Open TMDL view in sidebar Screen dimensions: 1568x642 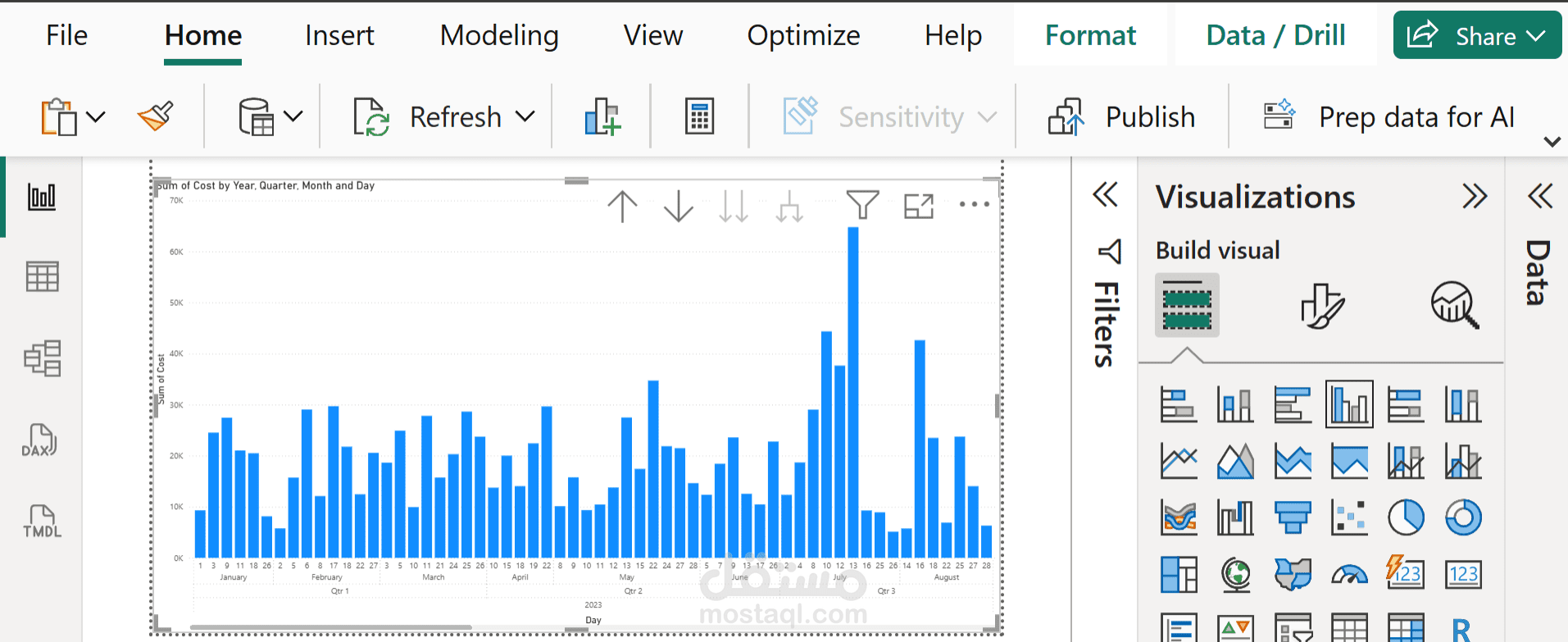pos(41,521)
